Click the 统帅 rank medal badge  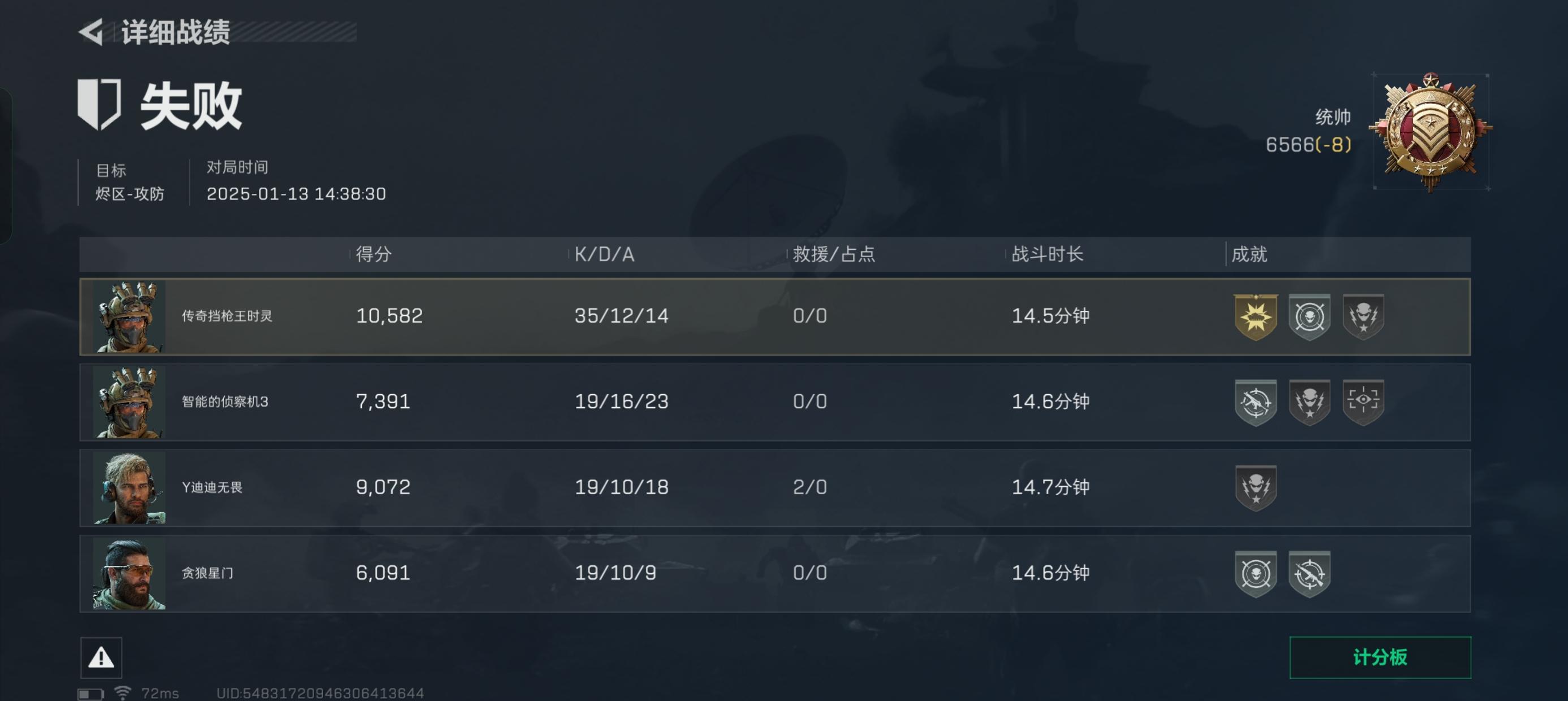tap(1429, 133)
